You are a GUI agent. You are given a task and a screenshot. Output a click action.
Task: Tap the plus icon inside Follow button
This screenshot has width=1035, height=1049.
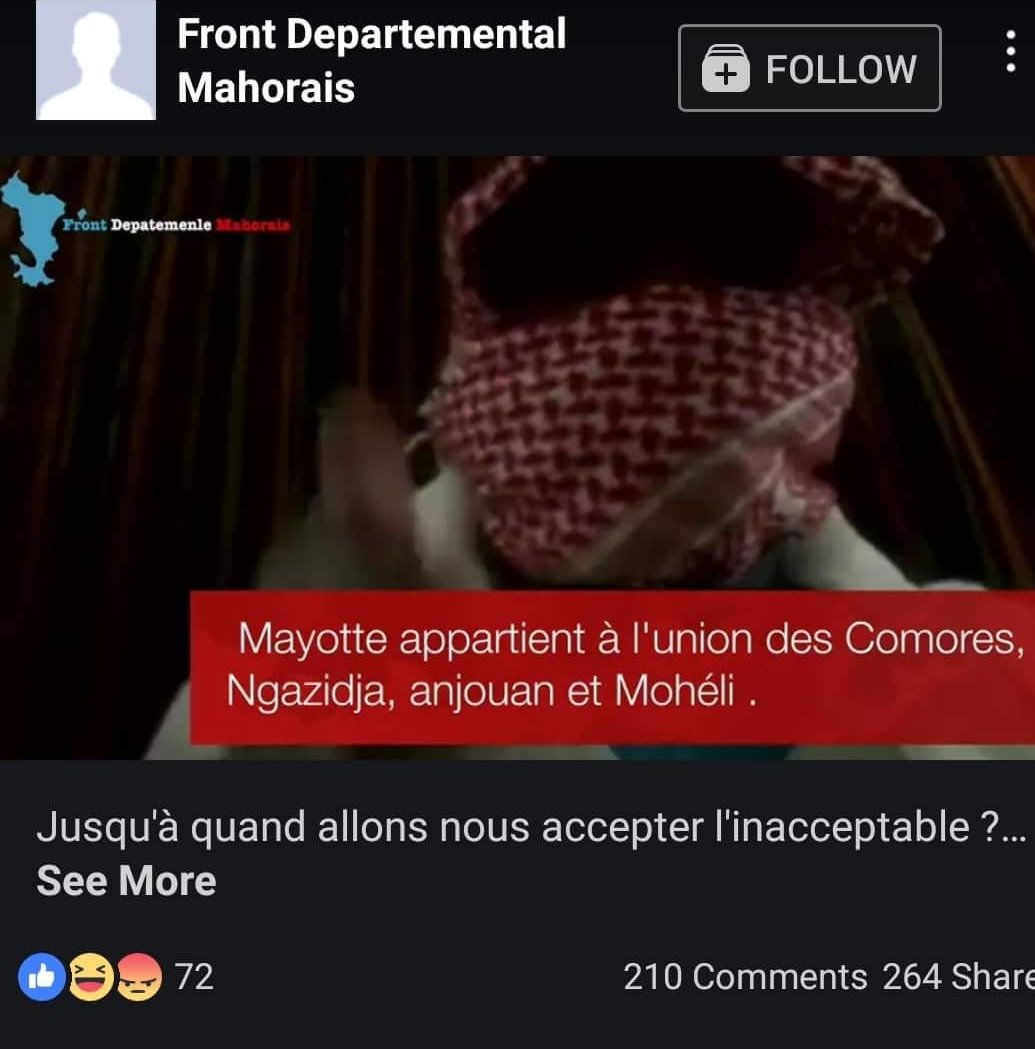pos(725,68)
